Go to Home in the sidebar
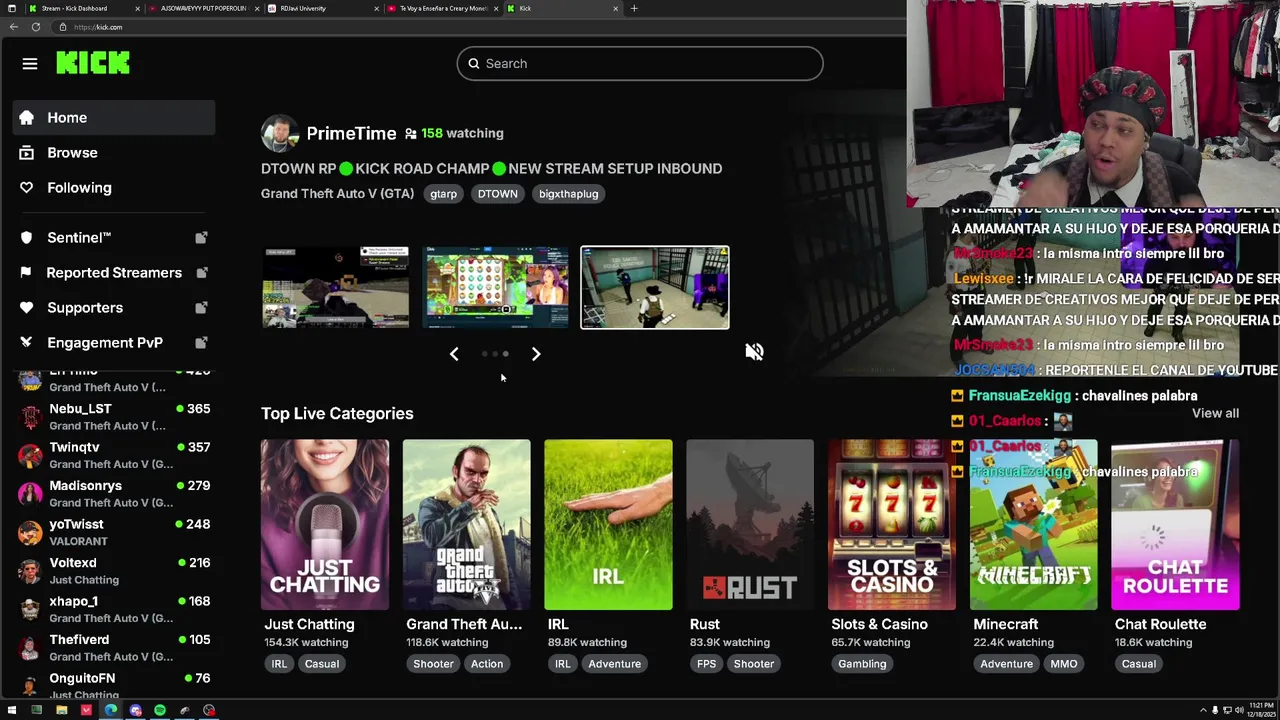 tap(114, 118)
